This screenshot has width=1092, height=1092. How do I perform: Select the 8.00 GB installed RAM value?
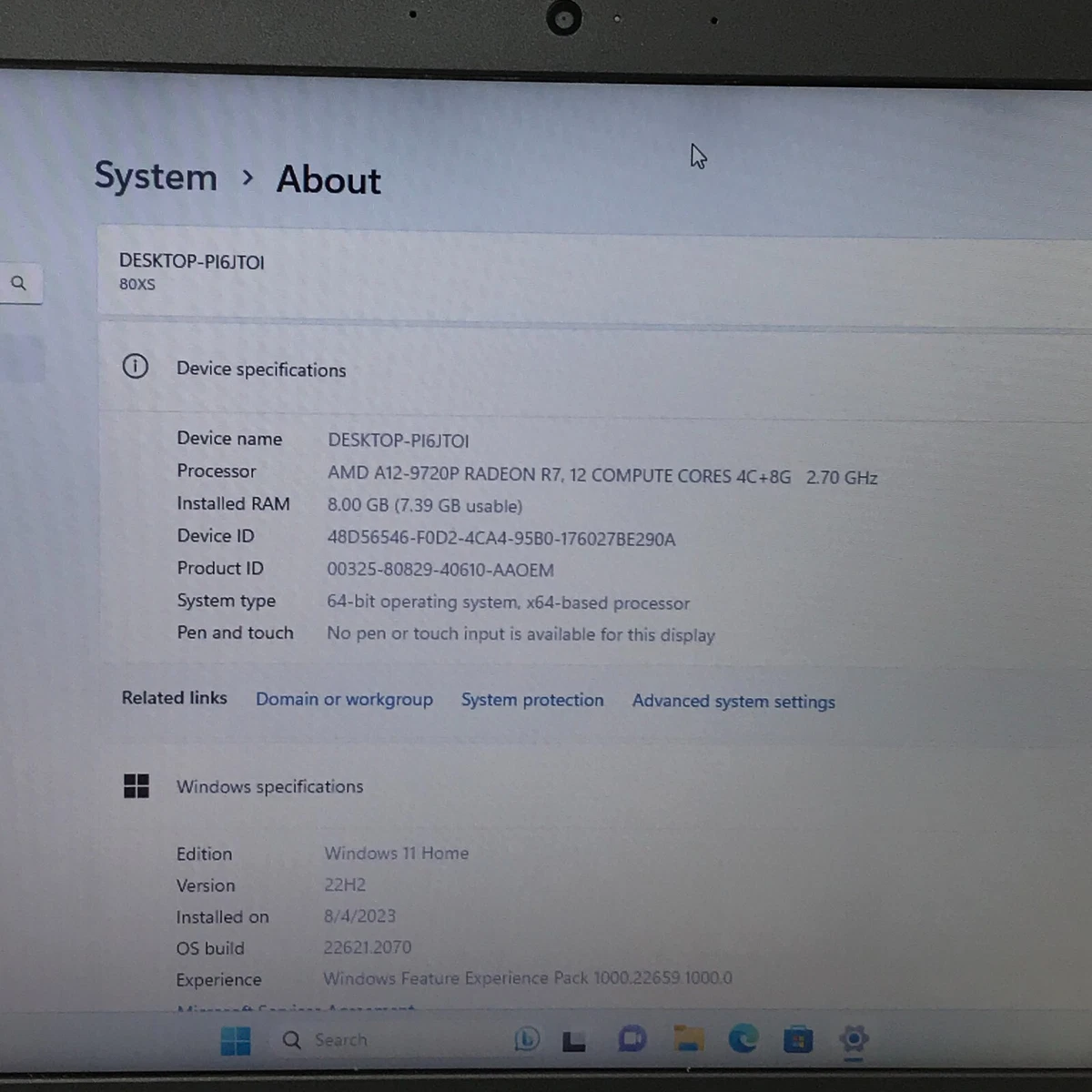click(x=425, y=505)
